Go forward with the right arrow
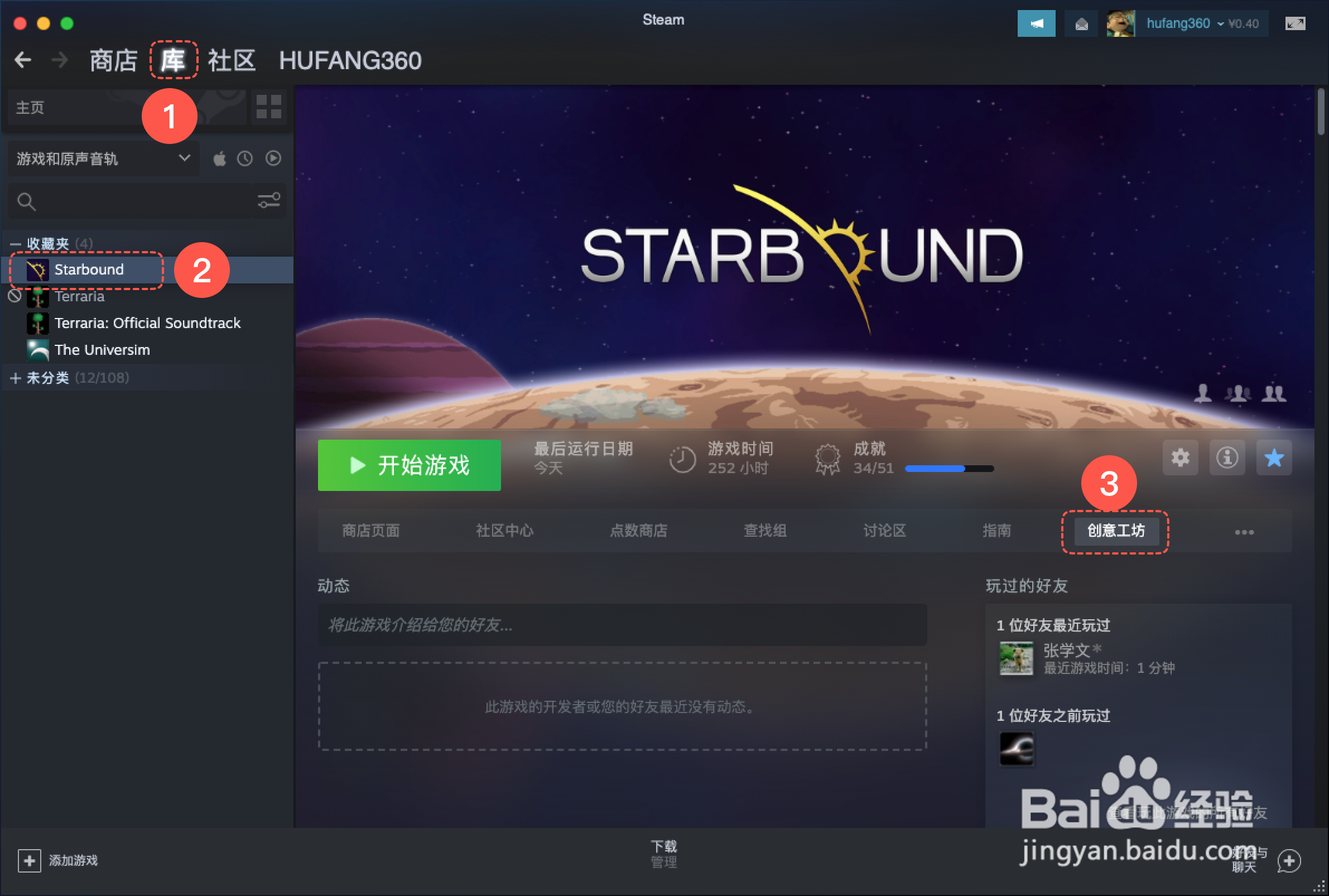 coord(60,60)
